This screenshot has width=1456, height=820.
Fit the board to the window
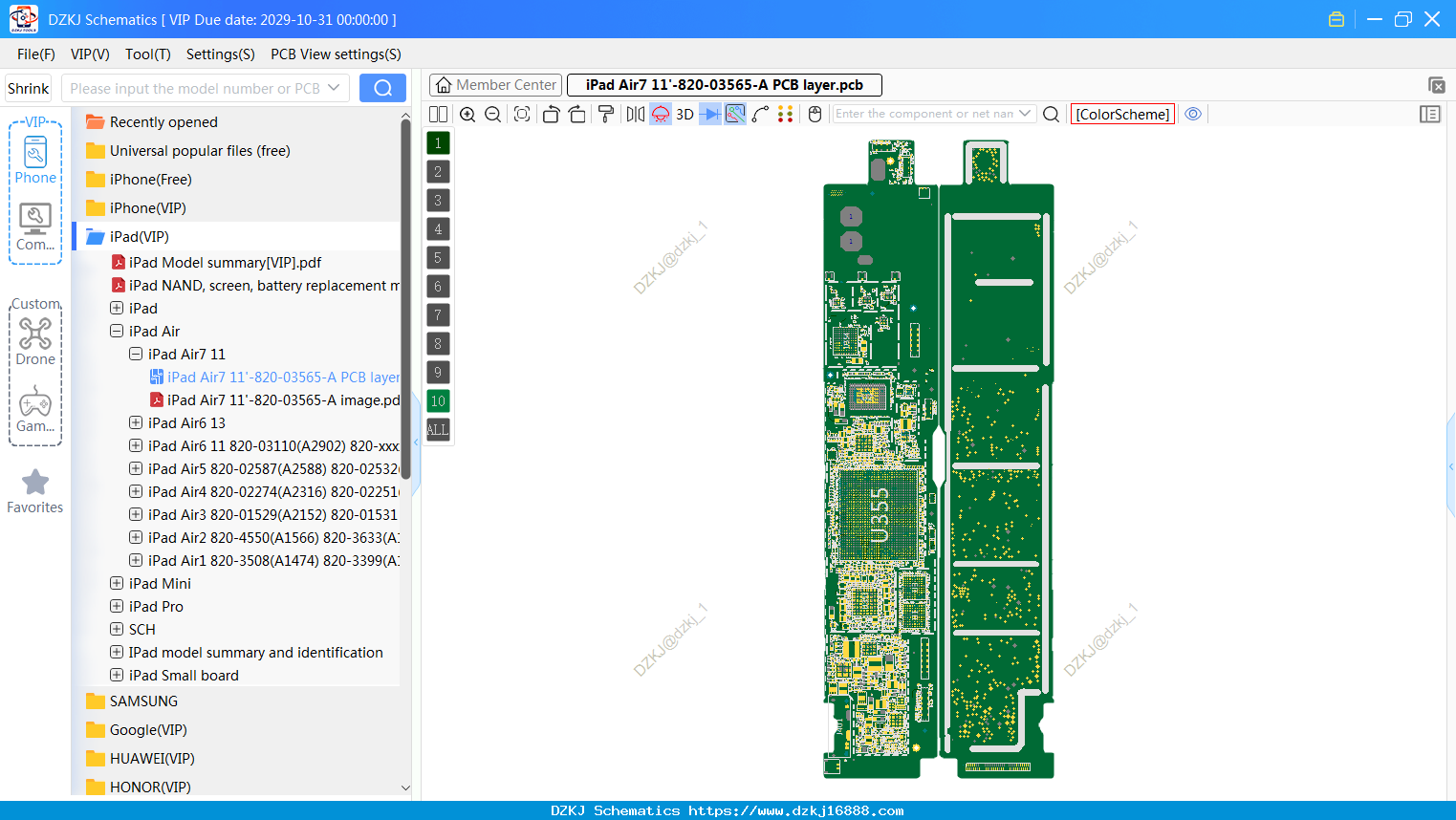(x=522, y=114)
